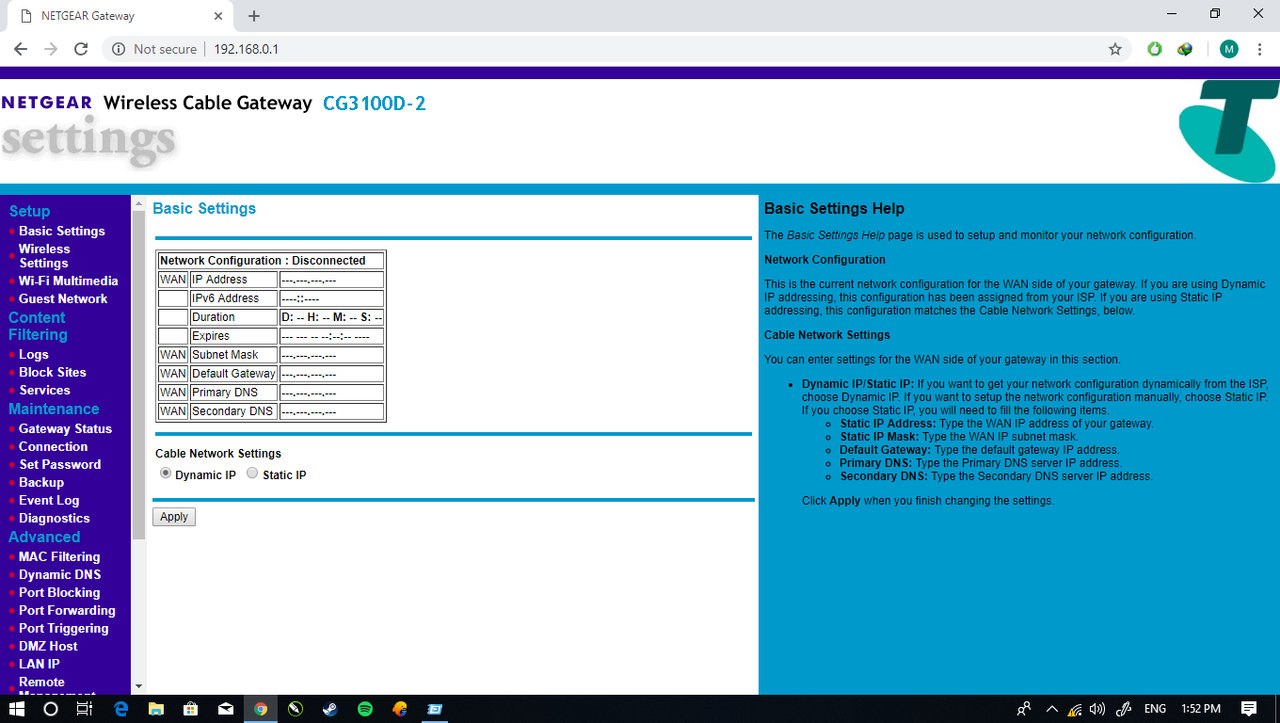Image resolution: width=1280 pixels, height=723 pixels.
Task: Open Guest Network page
Action: pyautogui.click(x=63, y=299)
